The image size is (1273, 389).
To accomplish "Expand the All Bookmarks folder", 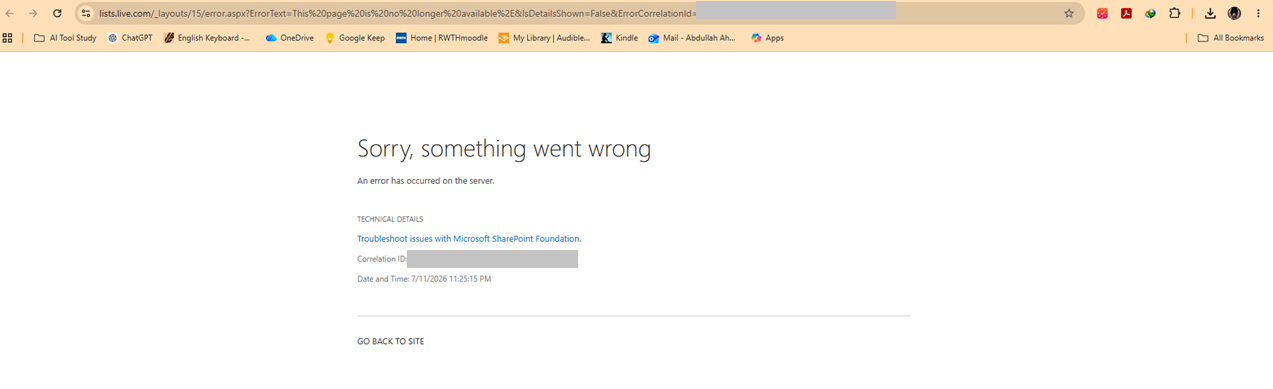I will tap(1230, 38).
